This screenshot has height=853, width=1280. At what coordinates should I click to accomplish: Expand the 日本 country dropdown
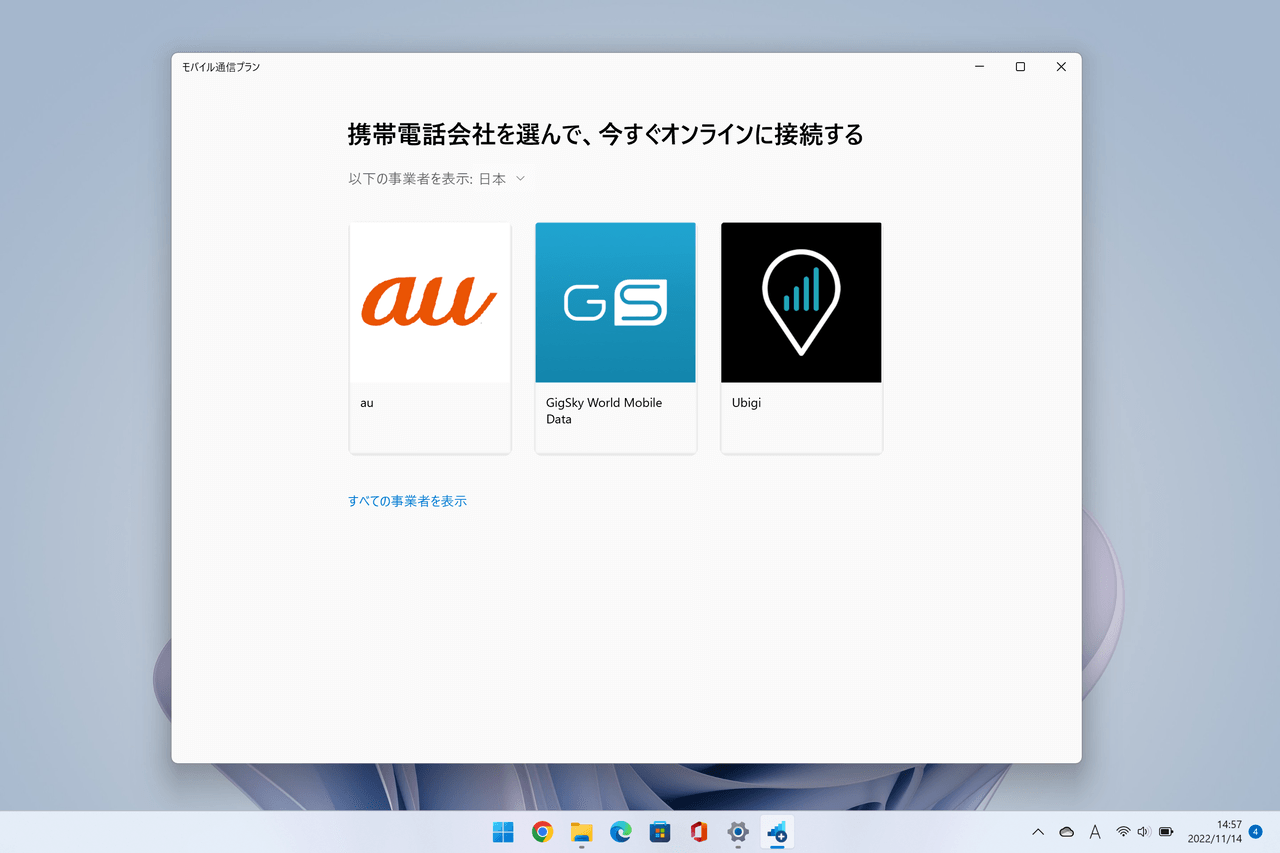coord(502,179)
